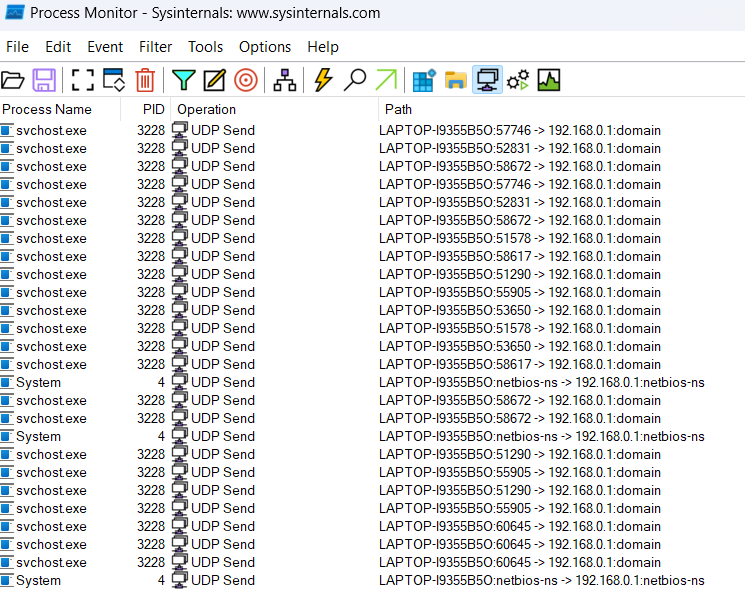The image size is (745, 610).
Task: Toggle Show Process and Thread Activity gears icon
Action: [x=518, y=80]
